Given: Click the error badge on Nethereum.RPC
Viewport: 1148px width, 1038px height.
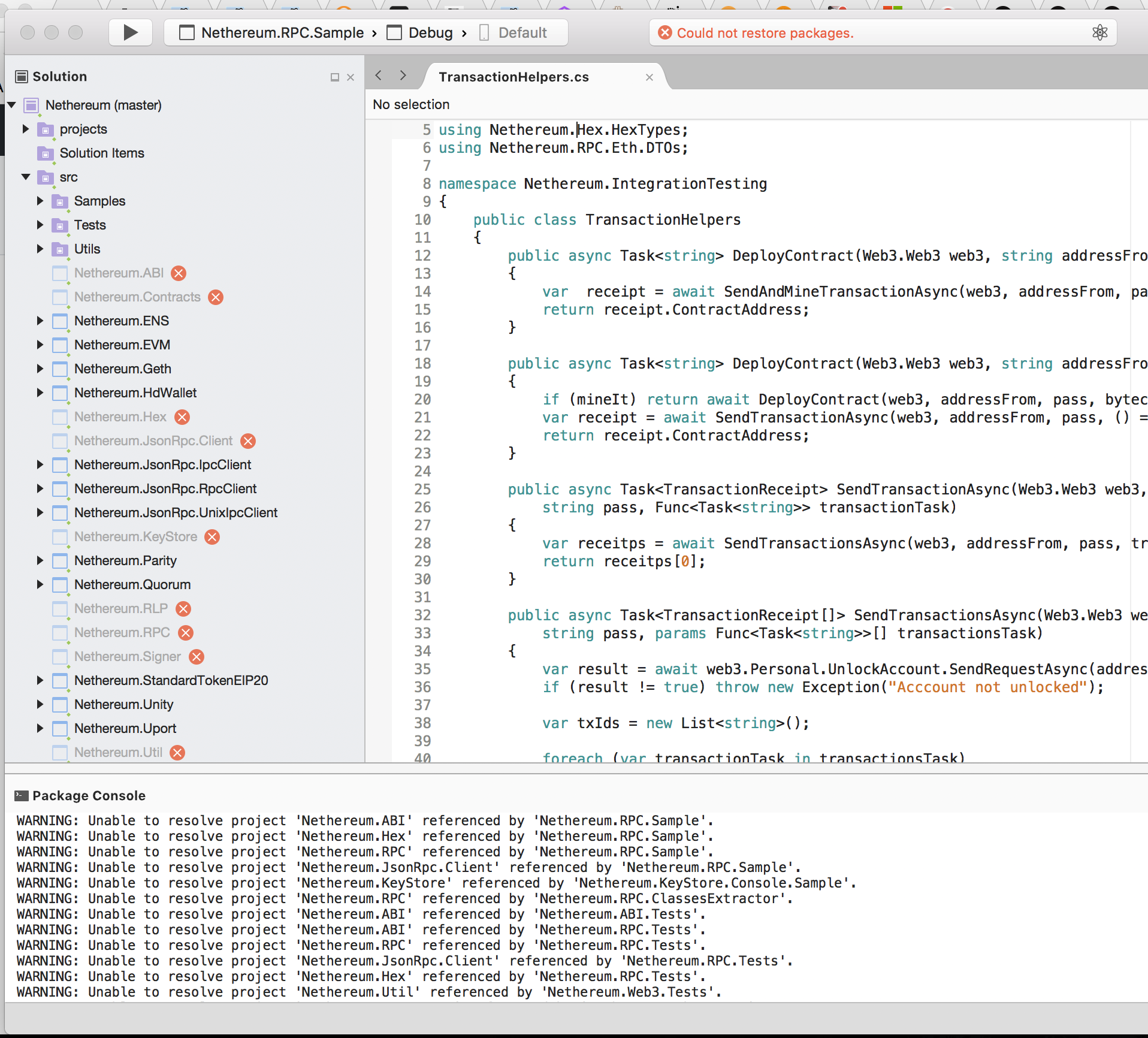Looking at the screenshot, I should (x=185, y=633).
